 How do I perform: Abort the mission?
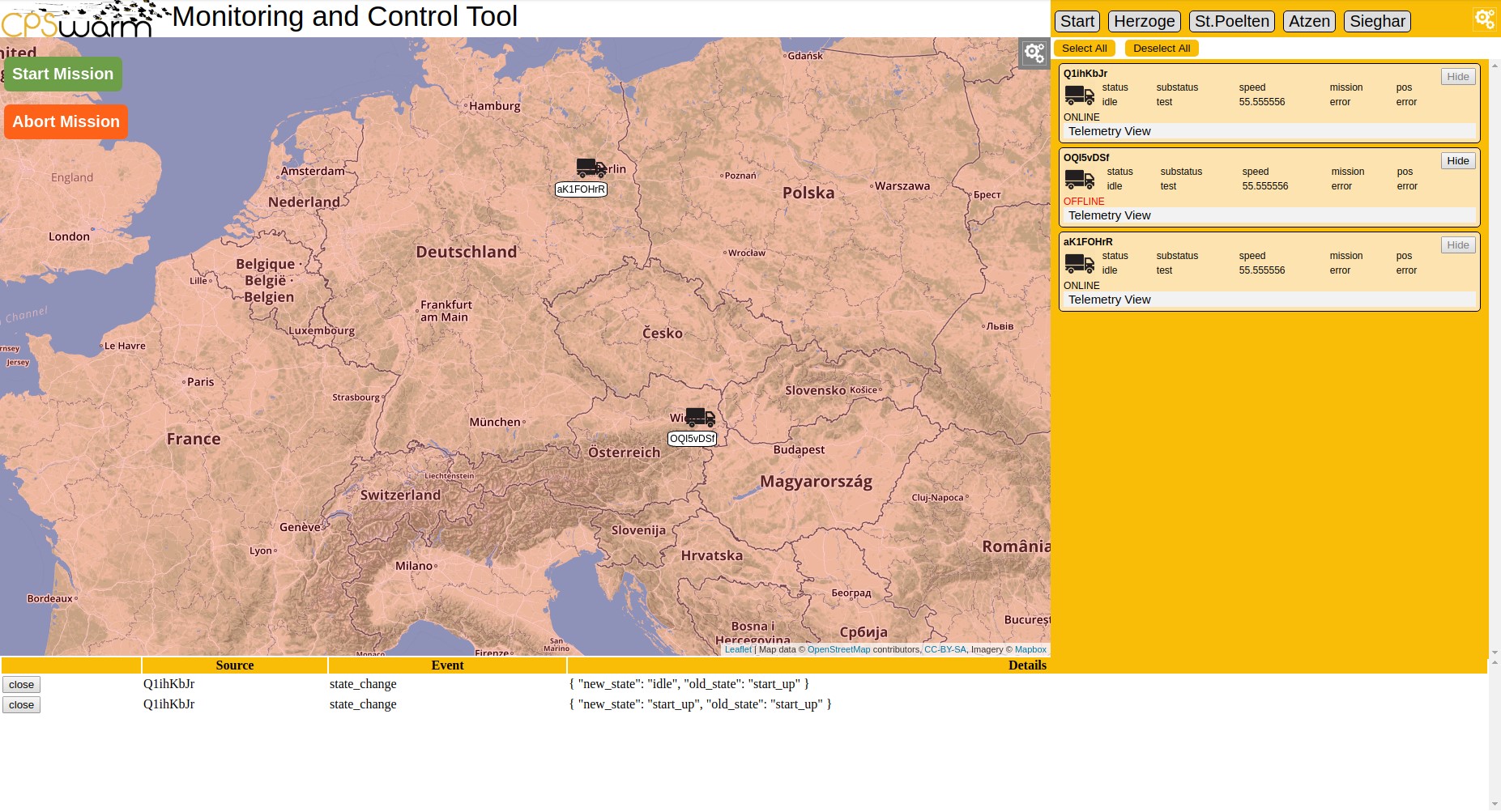pos(66,122)
